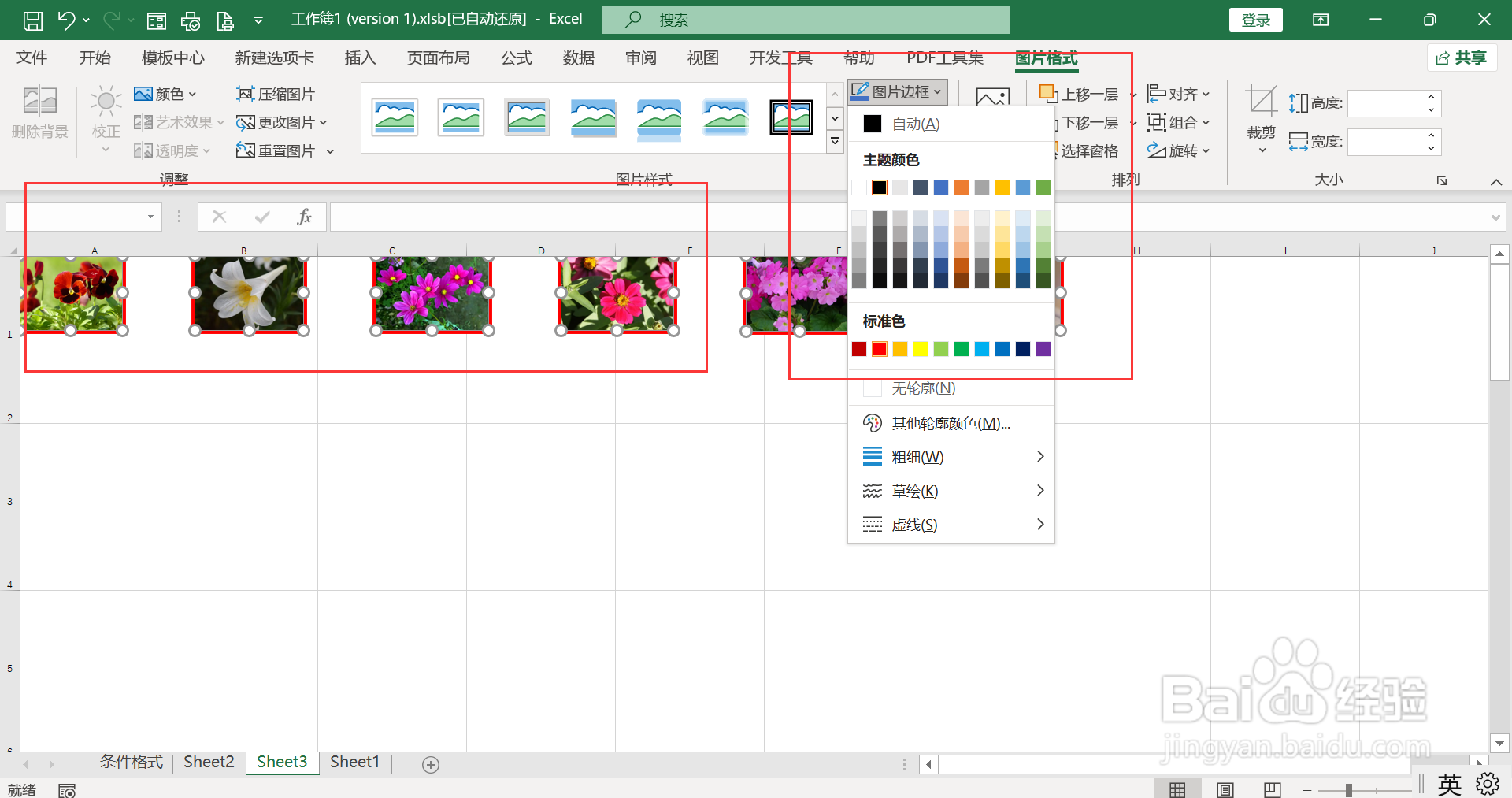Click the Cancel X in formula bar
1512x798 pixels.
(x=220, y=217)
